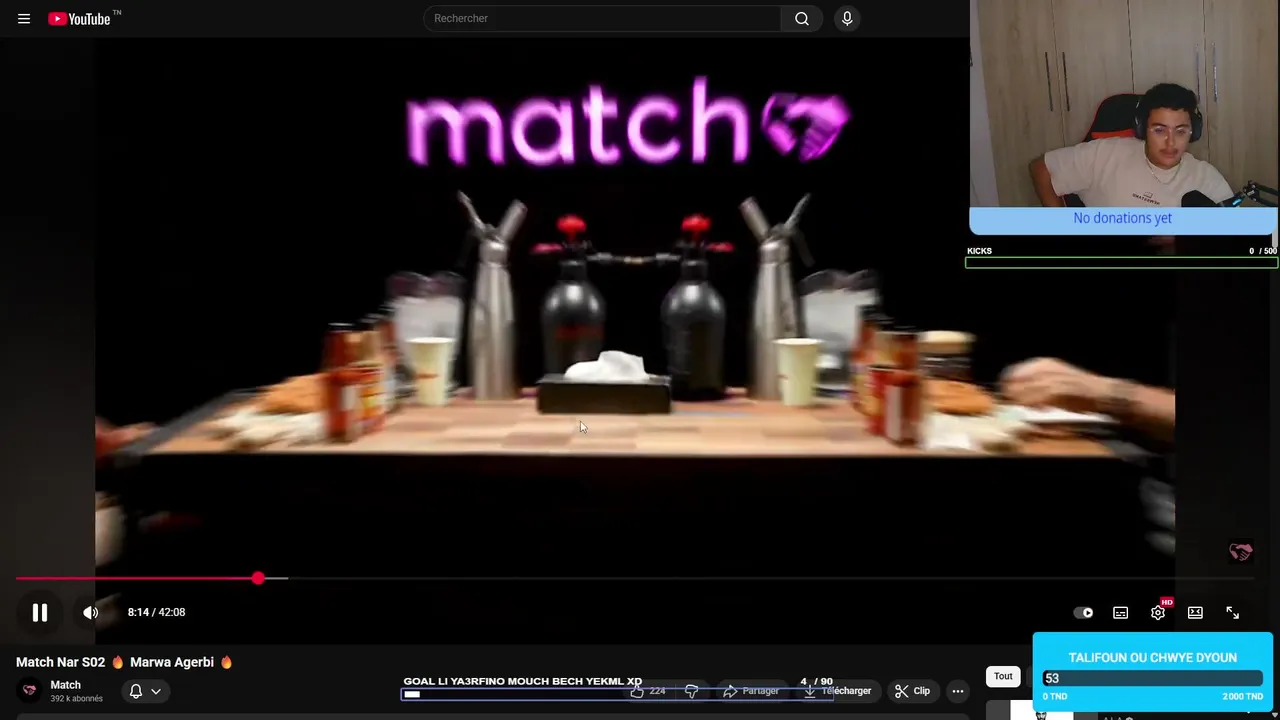
Task: Expand the notification bell dropdown
Action: [x=144, y=691]
